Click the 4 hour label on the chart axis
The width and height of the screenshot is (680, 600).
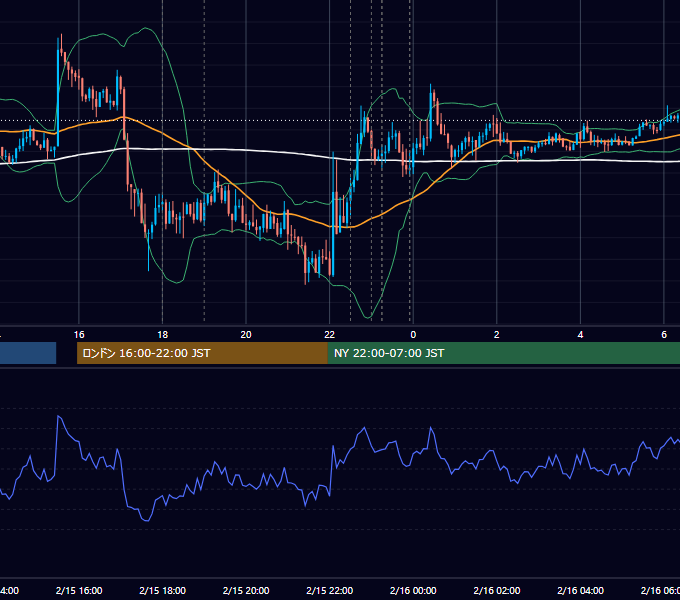pos(580,335)
